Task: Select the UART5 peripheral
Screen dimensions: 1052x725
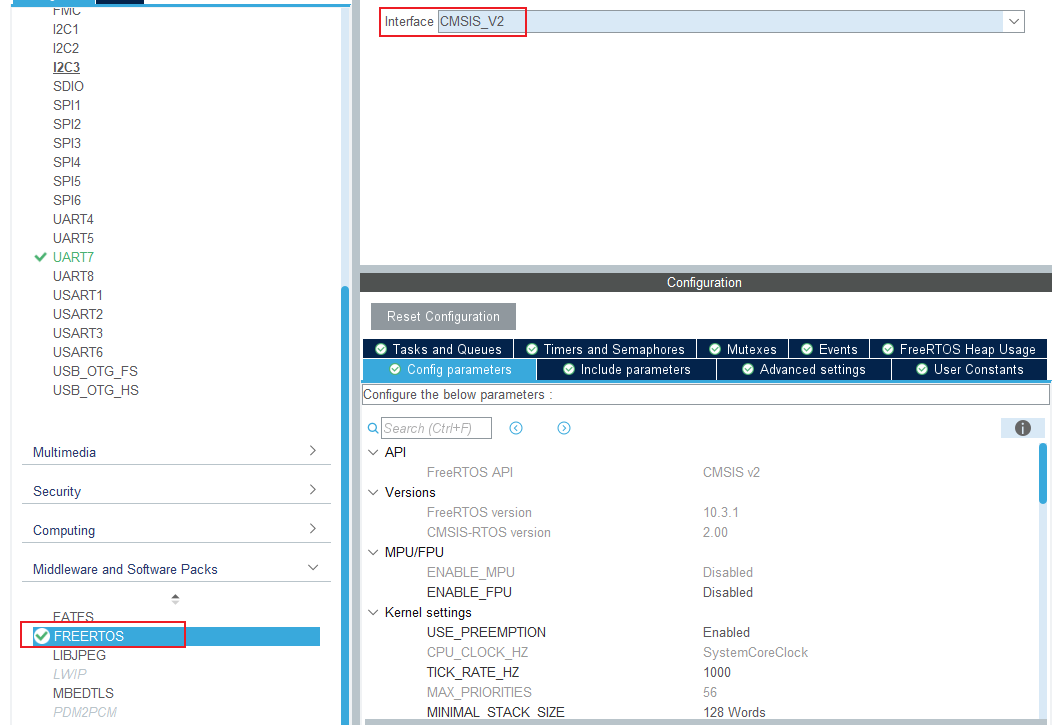Action: coord(73,238)
